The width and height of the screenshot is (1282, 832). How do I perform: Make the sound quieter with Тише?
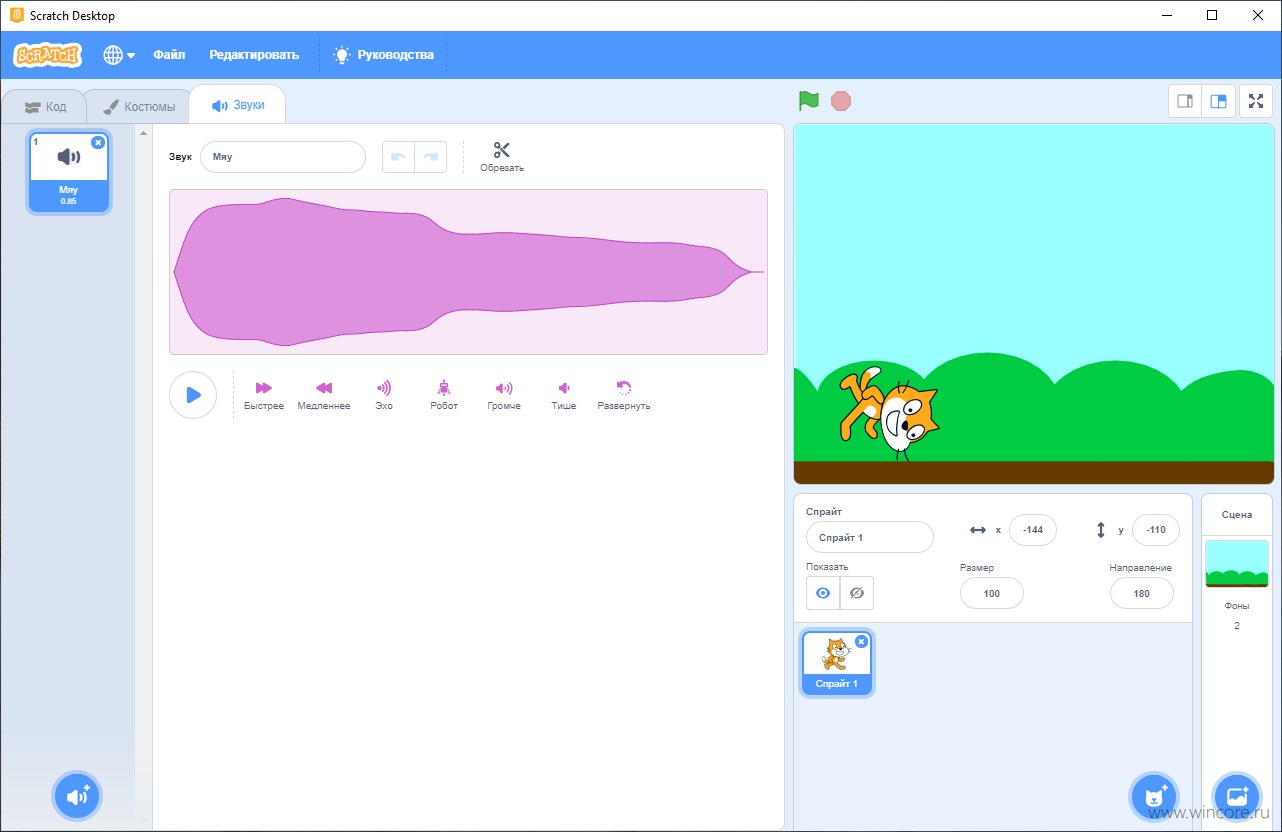click(x=564, y=395)
